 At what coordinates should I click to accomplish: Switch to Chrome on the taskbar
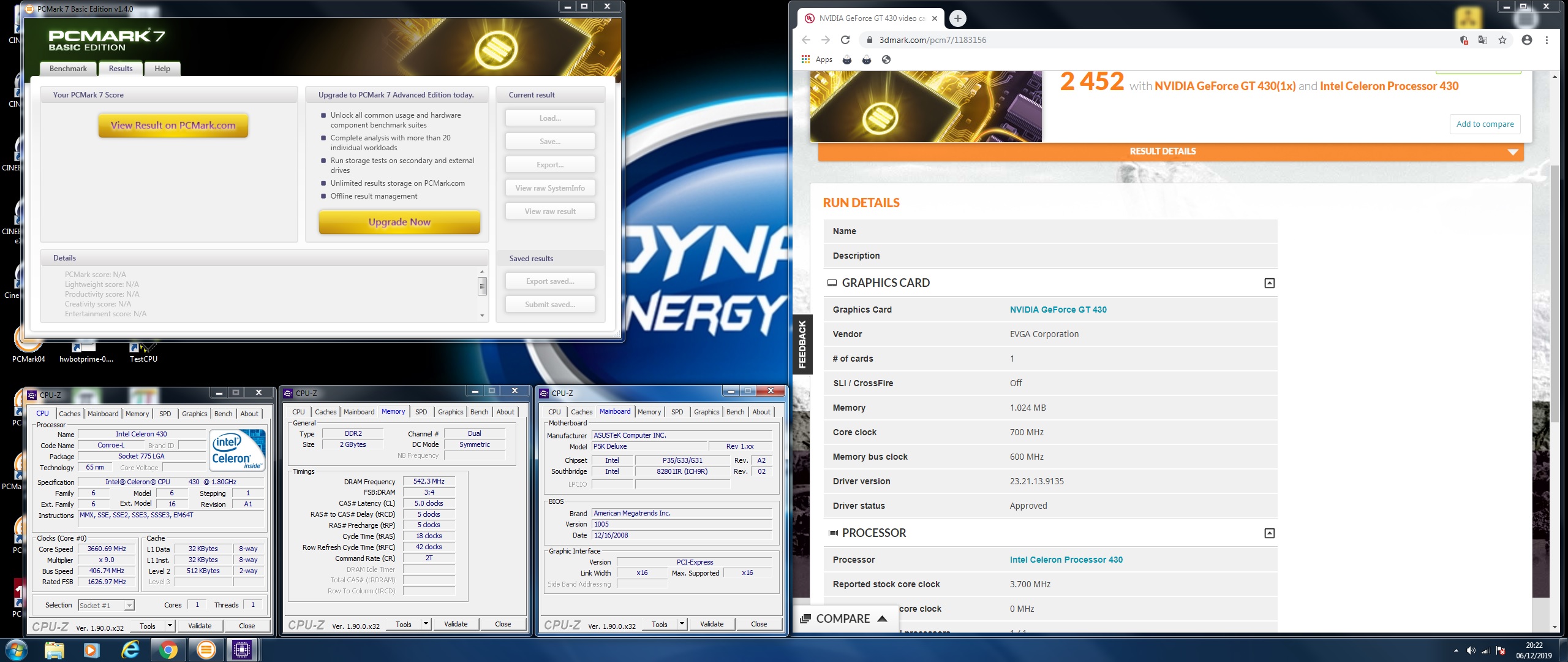168,650
